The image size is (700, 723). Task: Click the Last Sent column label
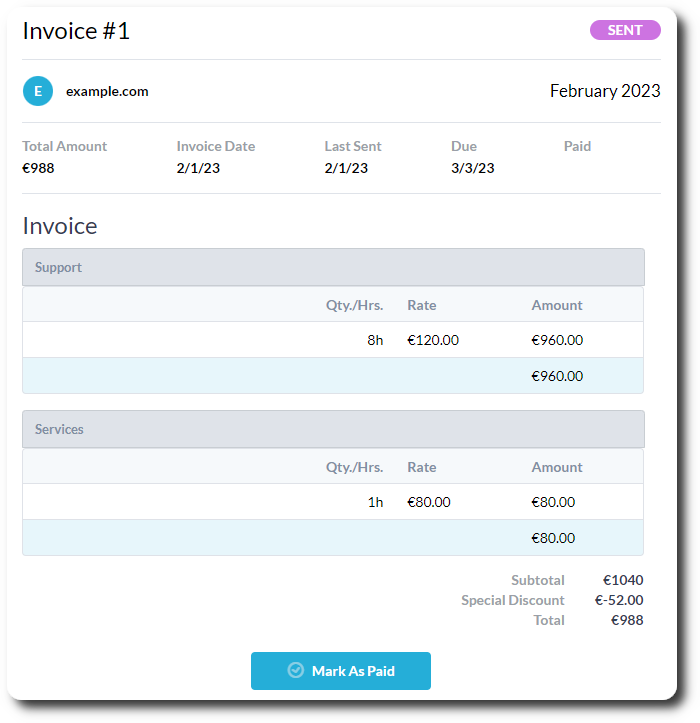pos(353,146)
